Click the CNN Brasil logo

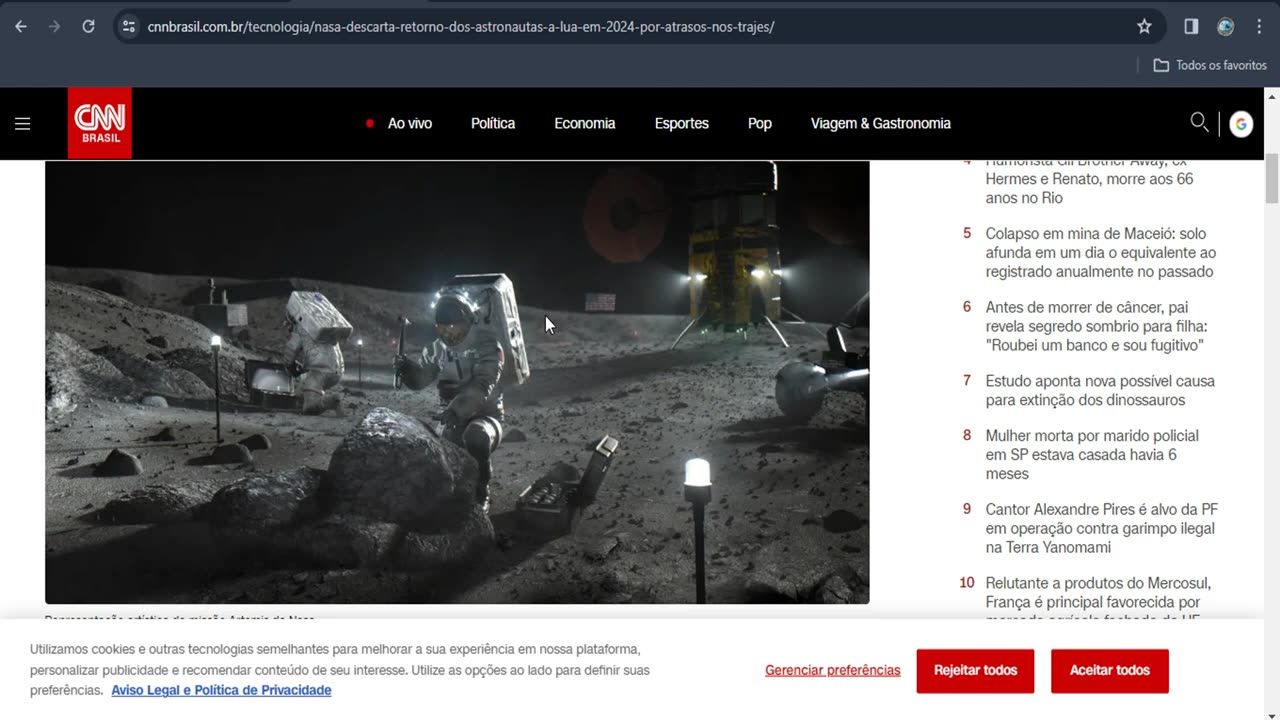(x=100, y=123)
